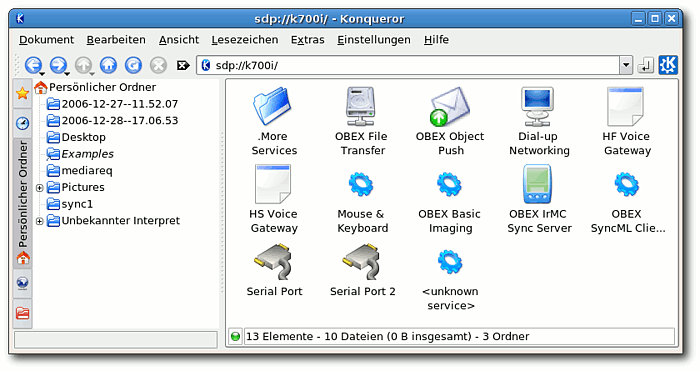Image resolution: width=700 pixels, height=371 pixels.
Task: Click the '13 Elemente - 10 Dateien' status text
Action: (388, 337)
